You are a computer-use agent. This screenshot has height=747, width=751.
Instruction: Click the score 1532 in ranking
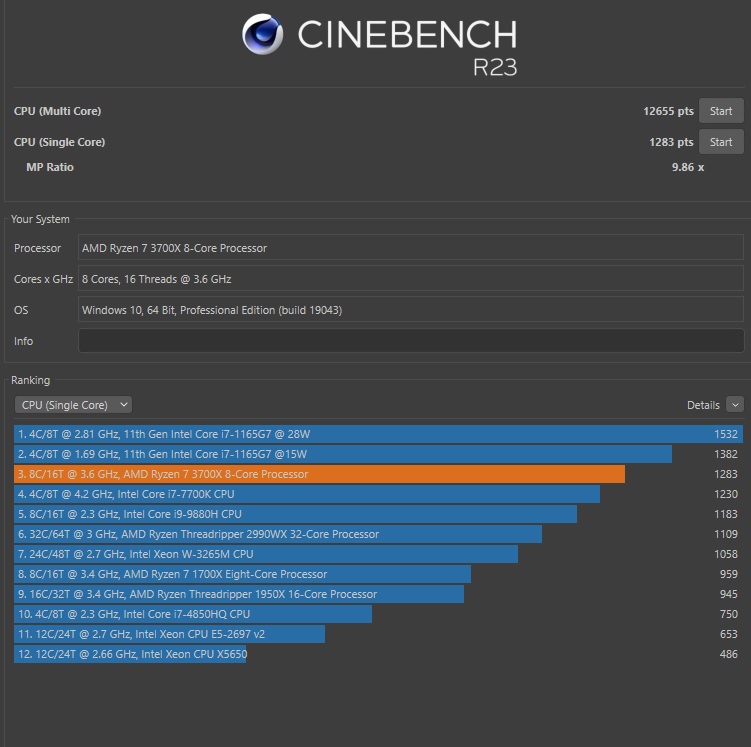tap(726, 434)
